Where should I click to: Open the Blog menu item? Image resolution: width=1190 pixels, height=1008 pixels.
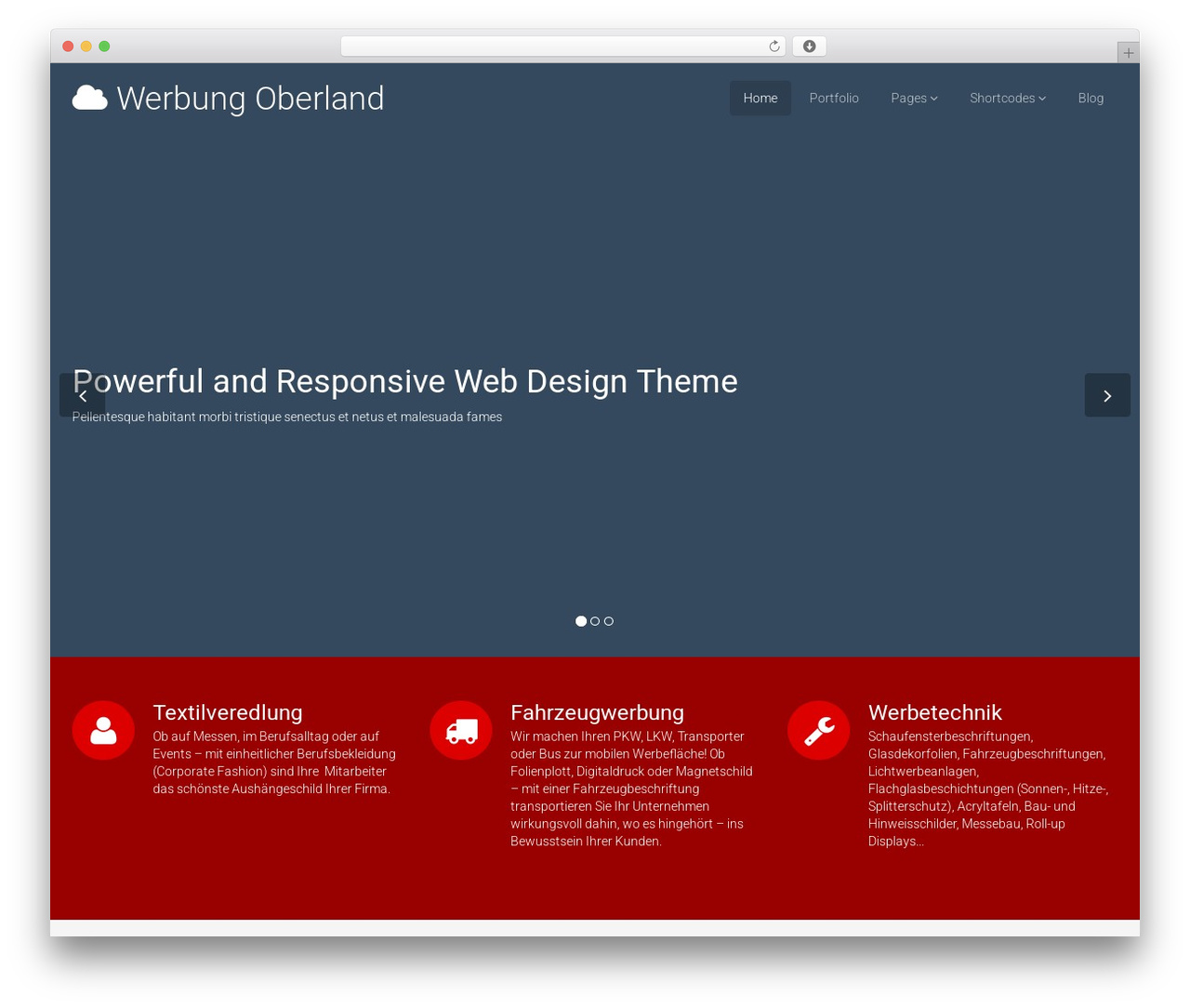1091,99
